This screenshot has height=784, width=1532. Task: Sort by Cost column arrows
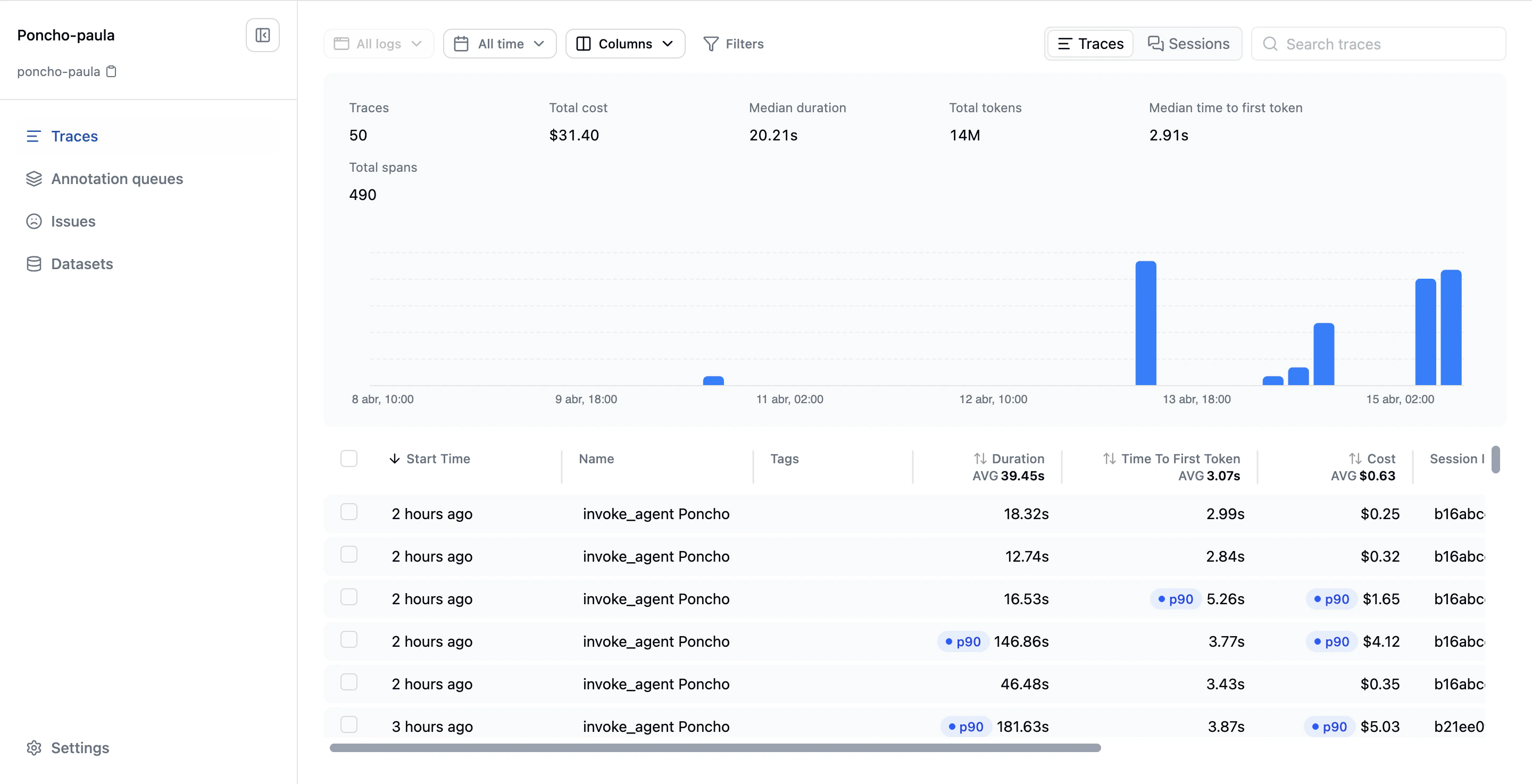point(1355,458)
